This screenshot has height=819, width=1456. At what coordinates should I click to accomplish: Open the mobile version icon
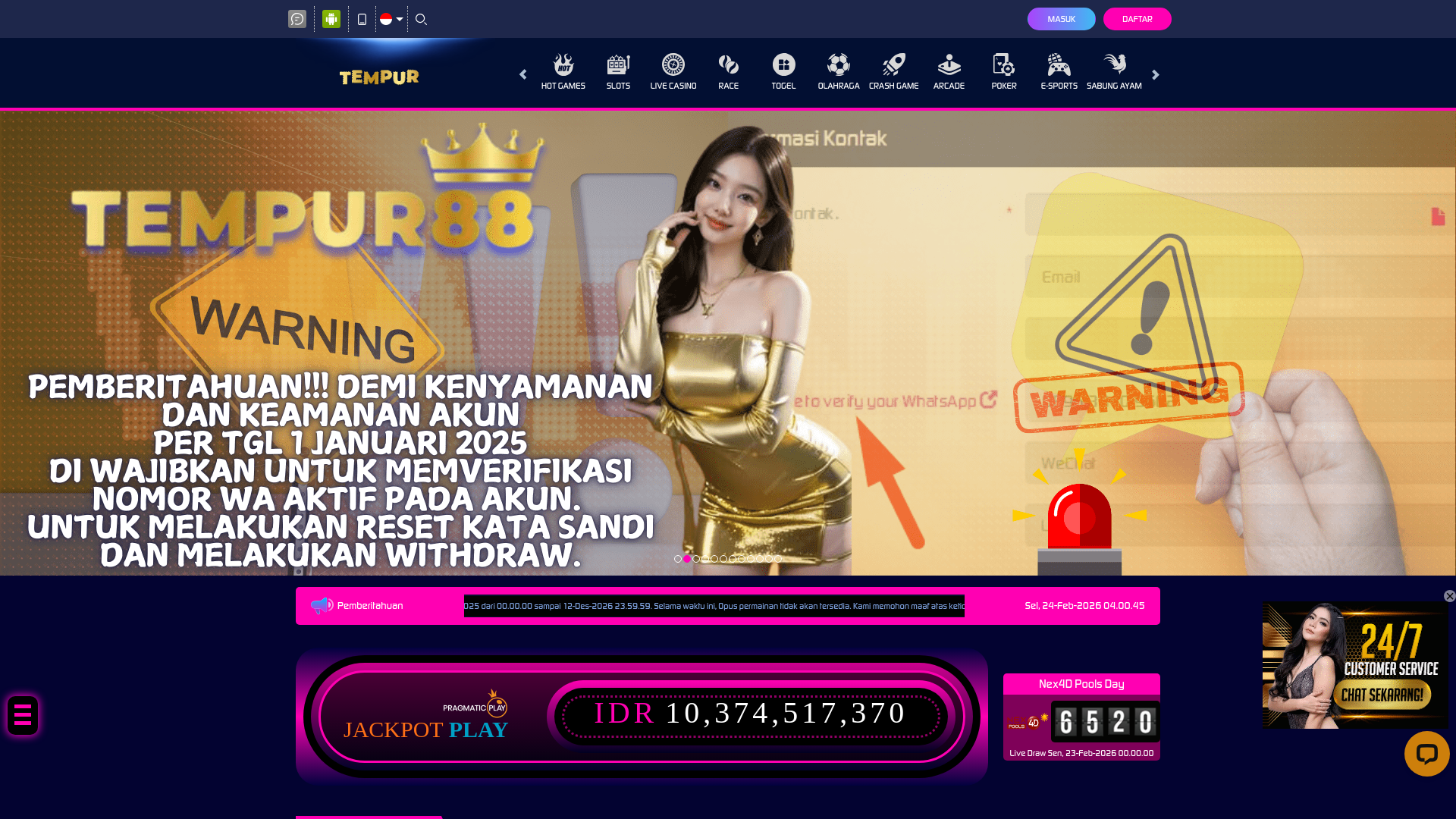point(362,19)
